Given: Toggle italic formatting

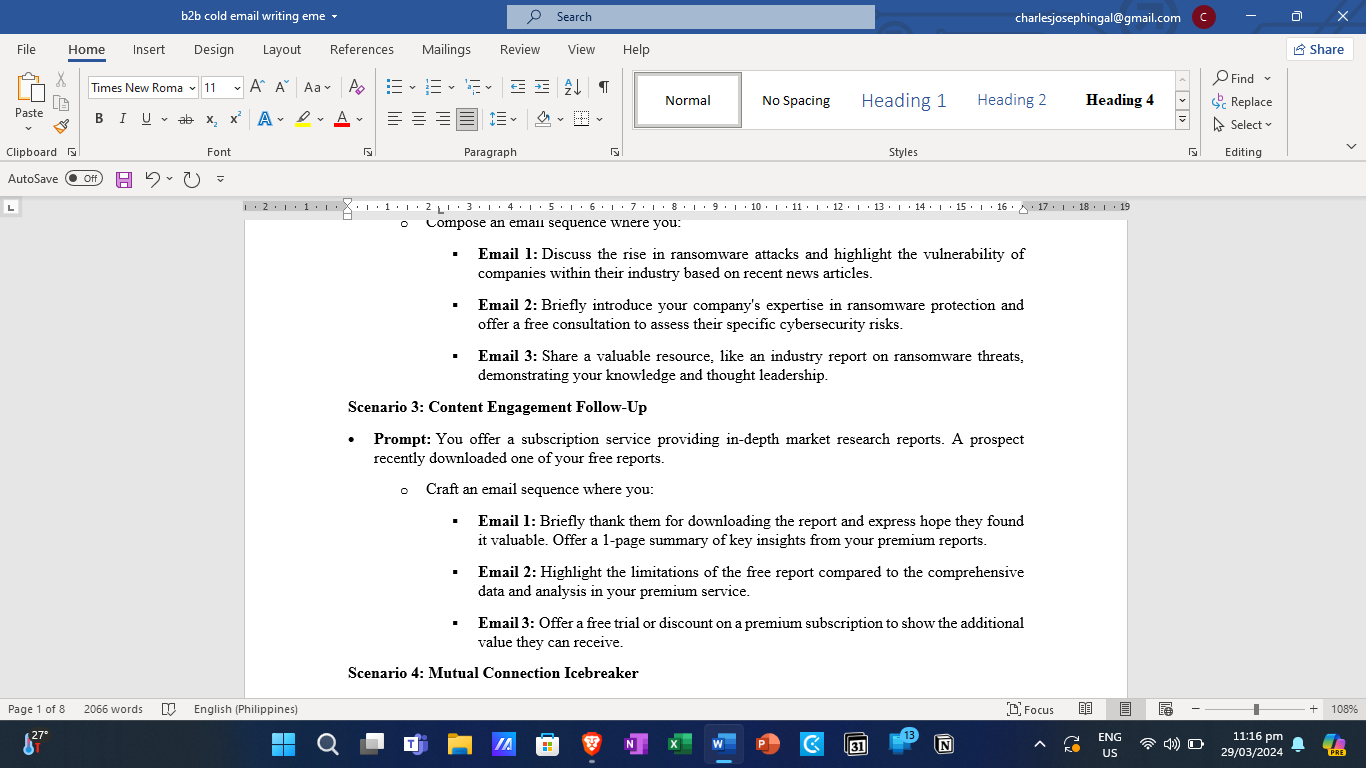Looking at the screenshot, I should 122,119.
